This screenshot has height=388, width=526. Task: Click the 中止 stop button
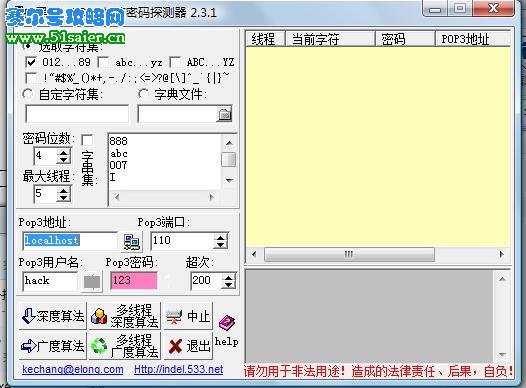click(188, 316)
